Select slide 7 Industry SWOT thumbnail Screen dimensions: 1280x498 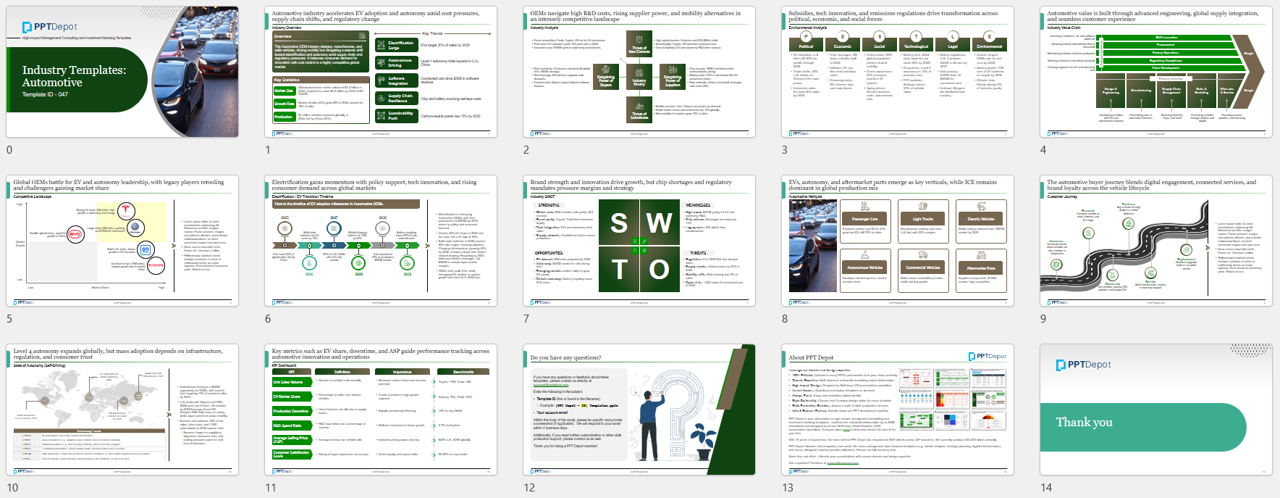(x=638, y=243)
